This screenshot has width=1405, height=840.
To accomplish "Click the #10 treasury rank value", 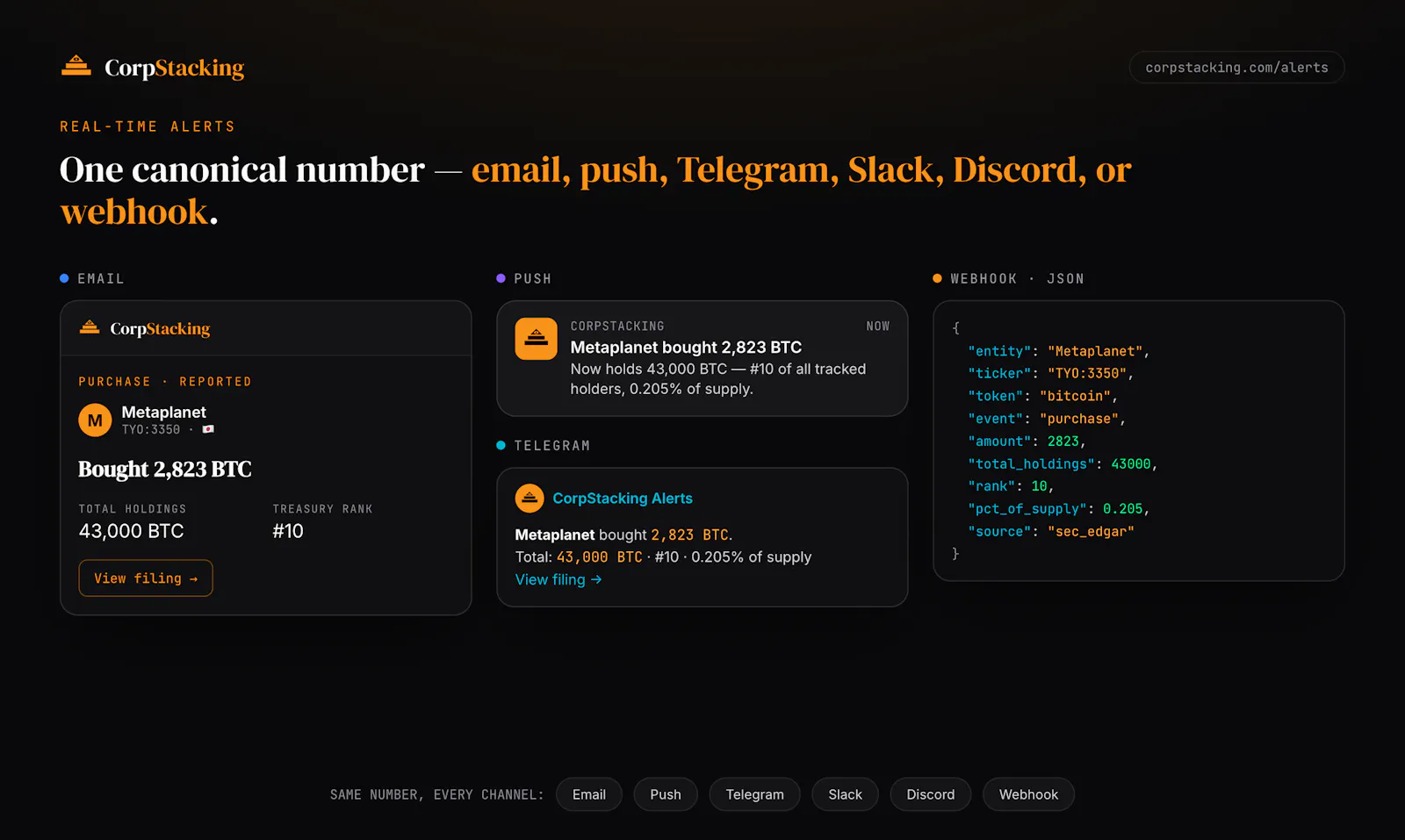I will pyautogui.click(x=288, y=531).
